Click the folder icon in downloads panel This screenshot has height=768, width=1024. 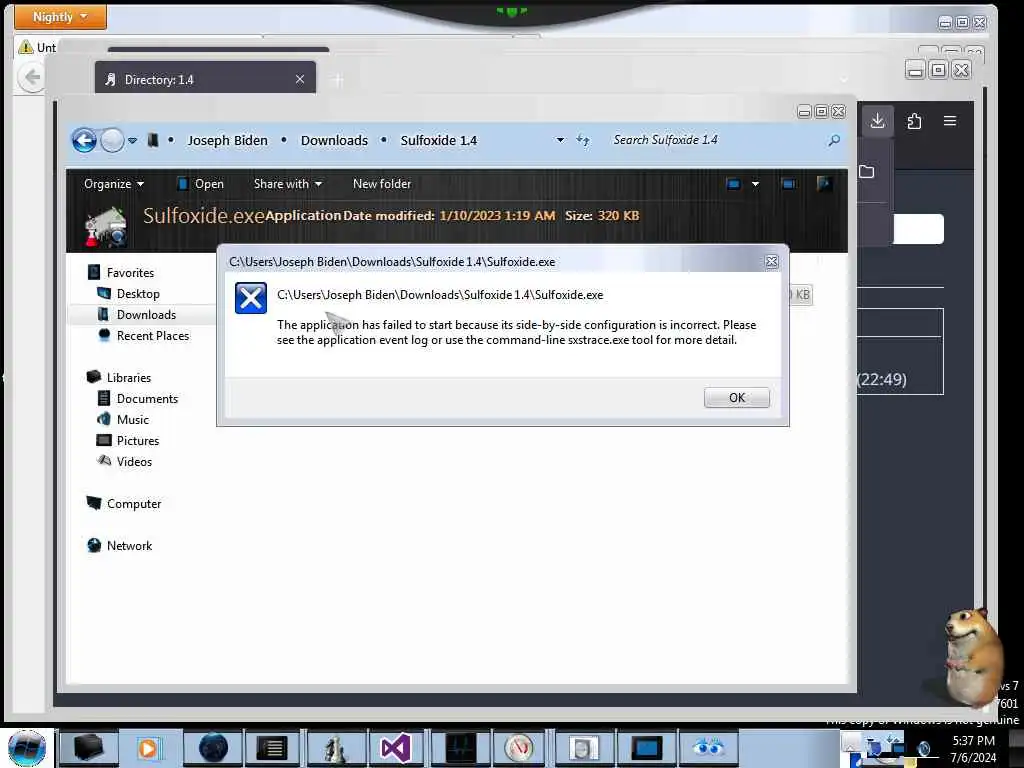point(867,172)
